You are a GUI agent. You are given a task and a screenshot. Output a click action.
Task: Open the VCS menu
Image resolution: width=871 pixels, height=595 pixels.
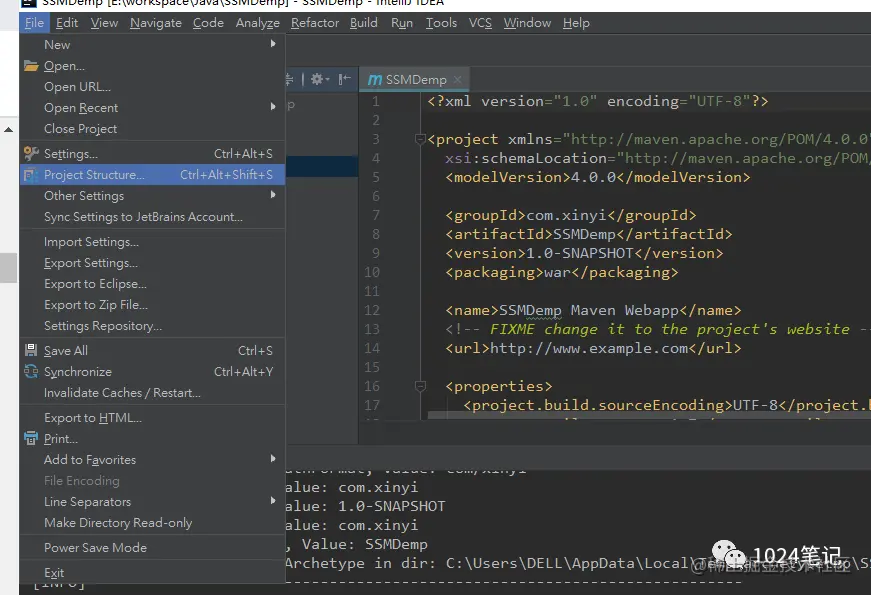point(480,23)
